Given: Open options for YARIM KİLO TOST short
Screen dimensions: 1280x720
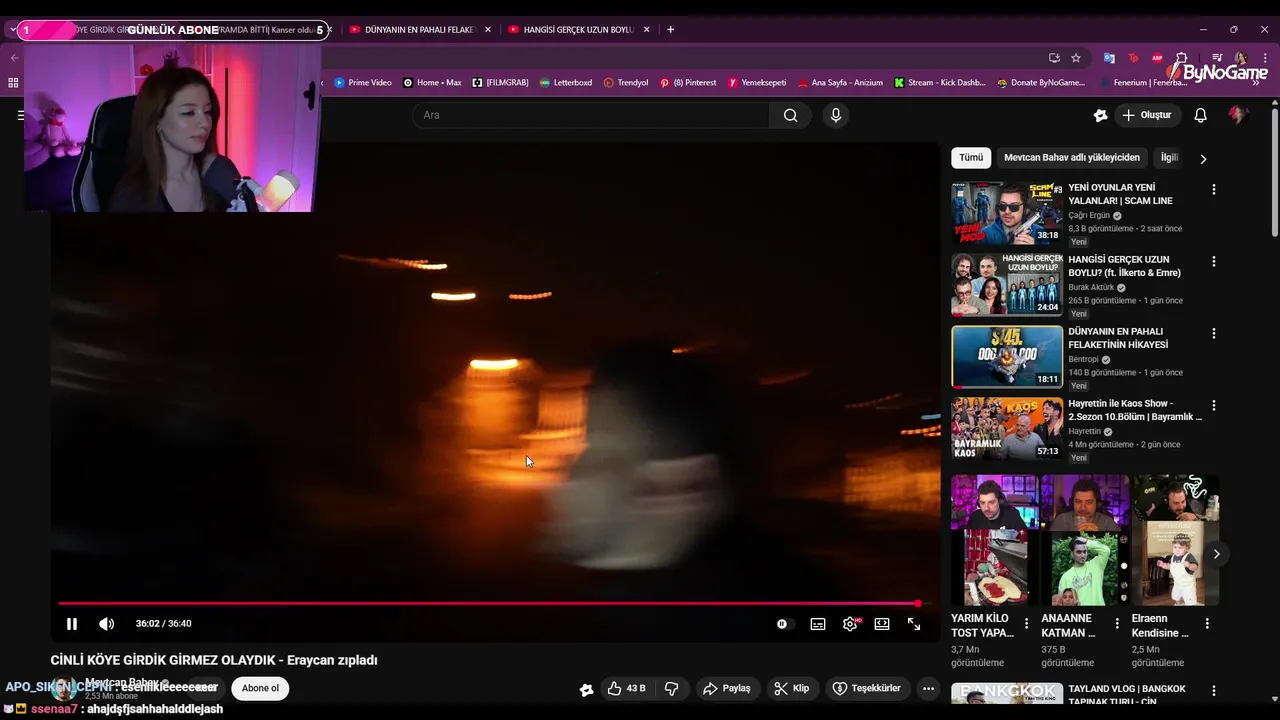Looking at the screenshot, I should (x=1026, y=623).
